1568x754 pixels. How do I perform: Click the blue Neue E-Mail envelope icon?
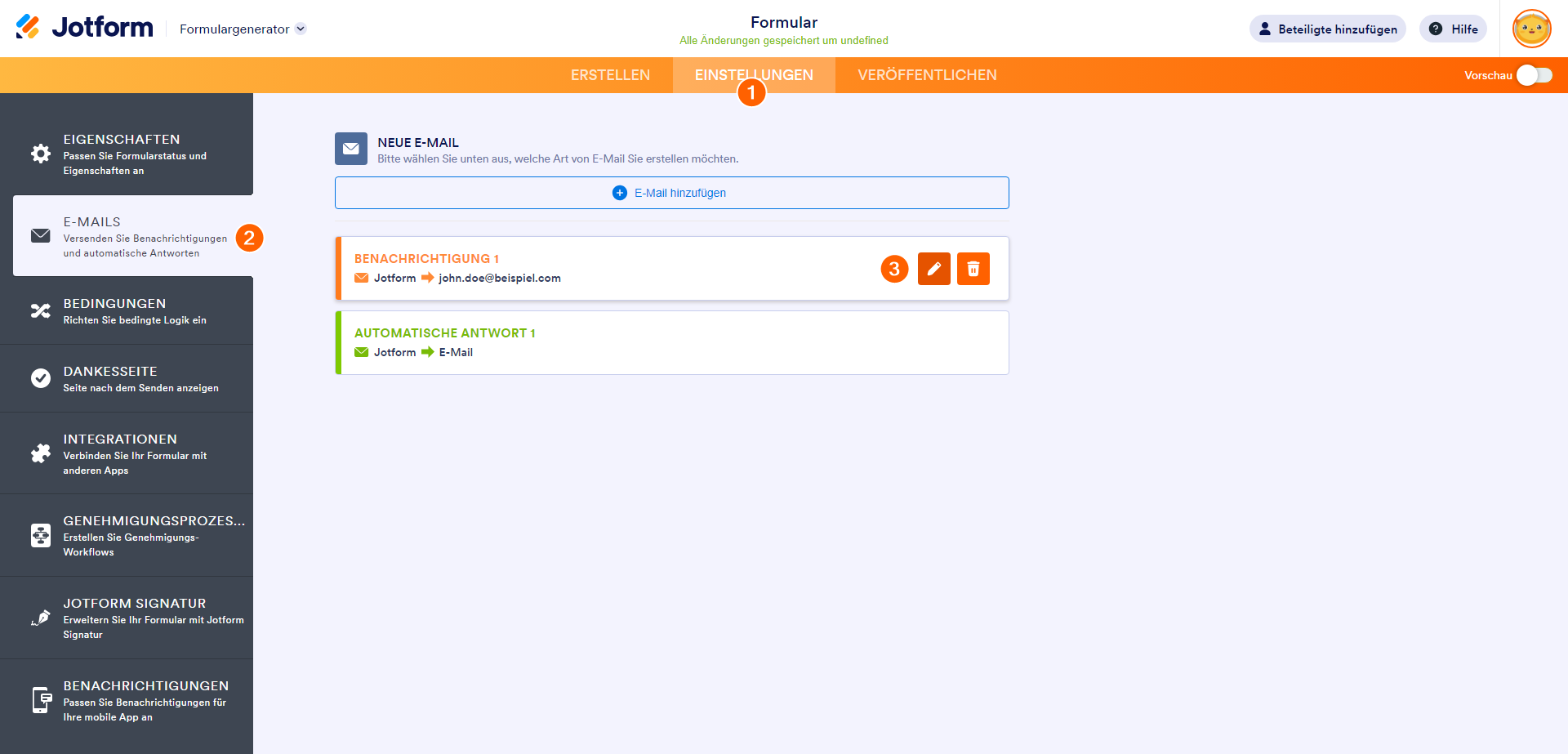click(x=351, y=149)
